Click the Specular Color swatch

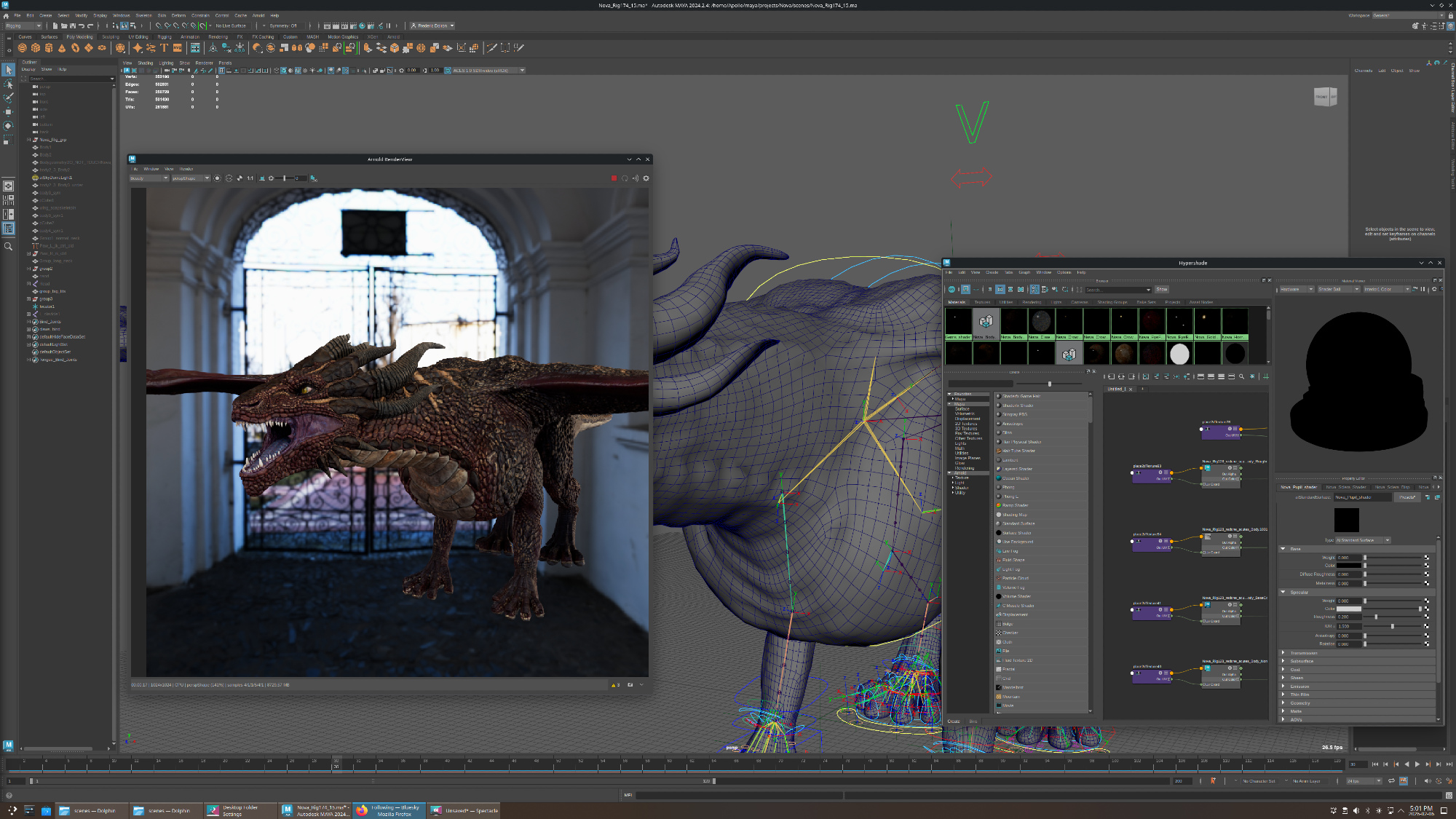pyautogui.click(x=1348, y=609)
